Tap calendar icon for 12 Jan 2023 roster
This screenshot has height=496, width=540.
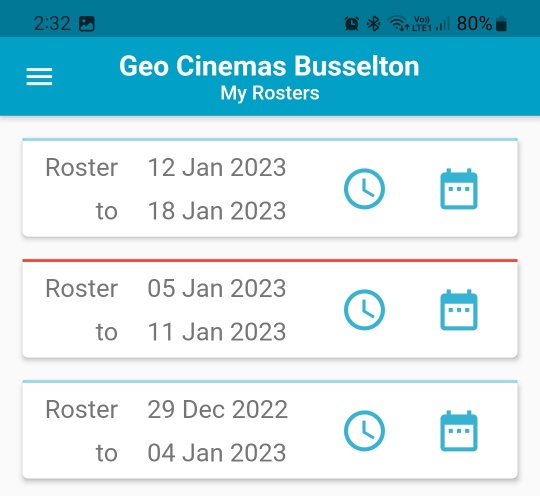(459, 189)
